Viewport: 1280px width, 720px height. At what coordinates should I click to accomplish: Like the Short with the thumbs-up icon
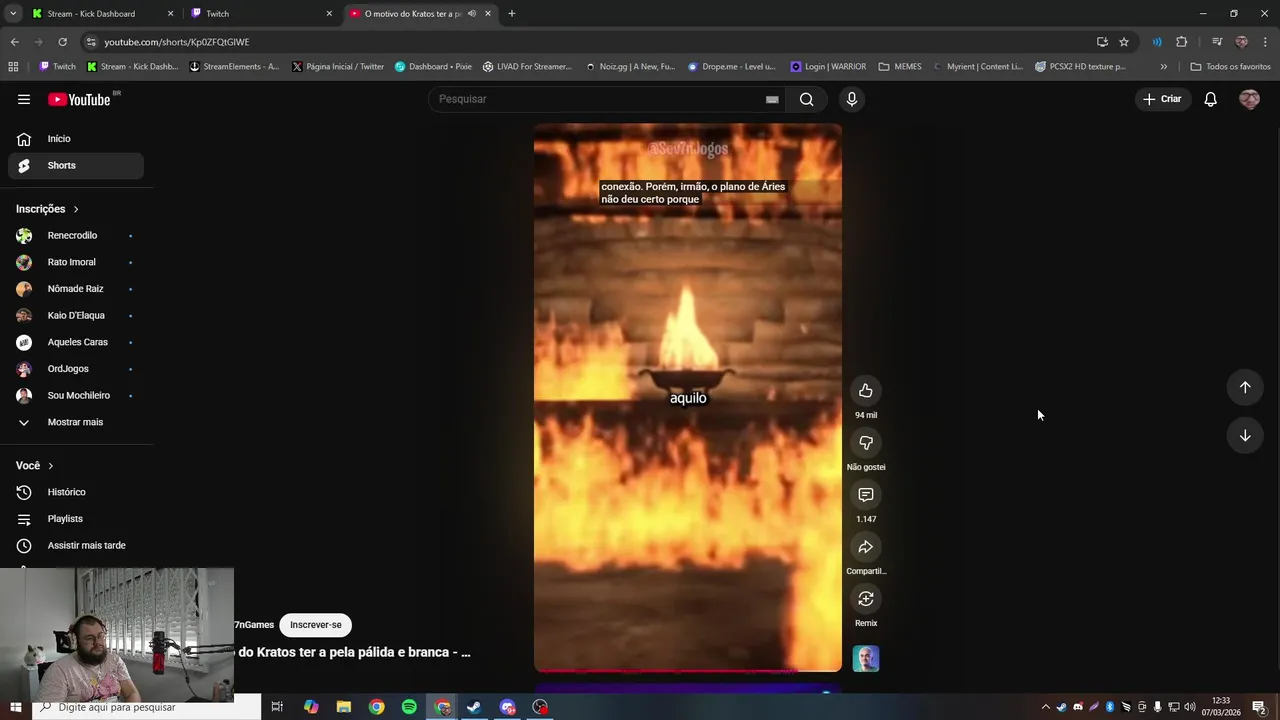pyautogui.click(x=866, y=391)
